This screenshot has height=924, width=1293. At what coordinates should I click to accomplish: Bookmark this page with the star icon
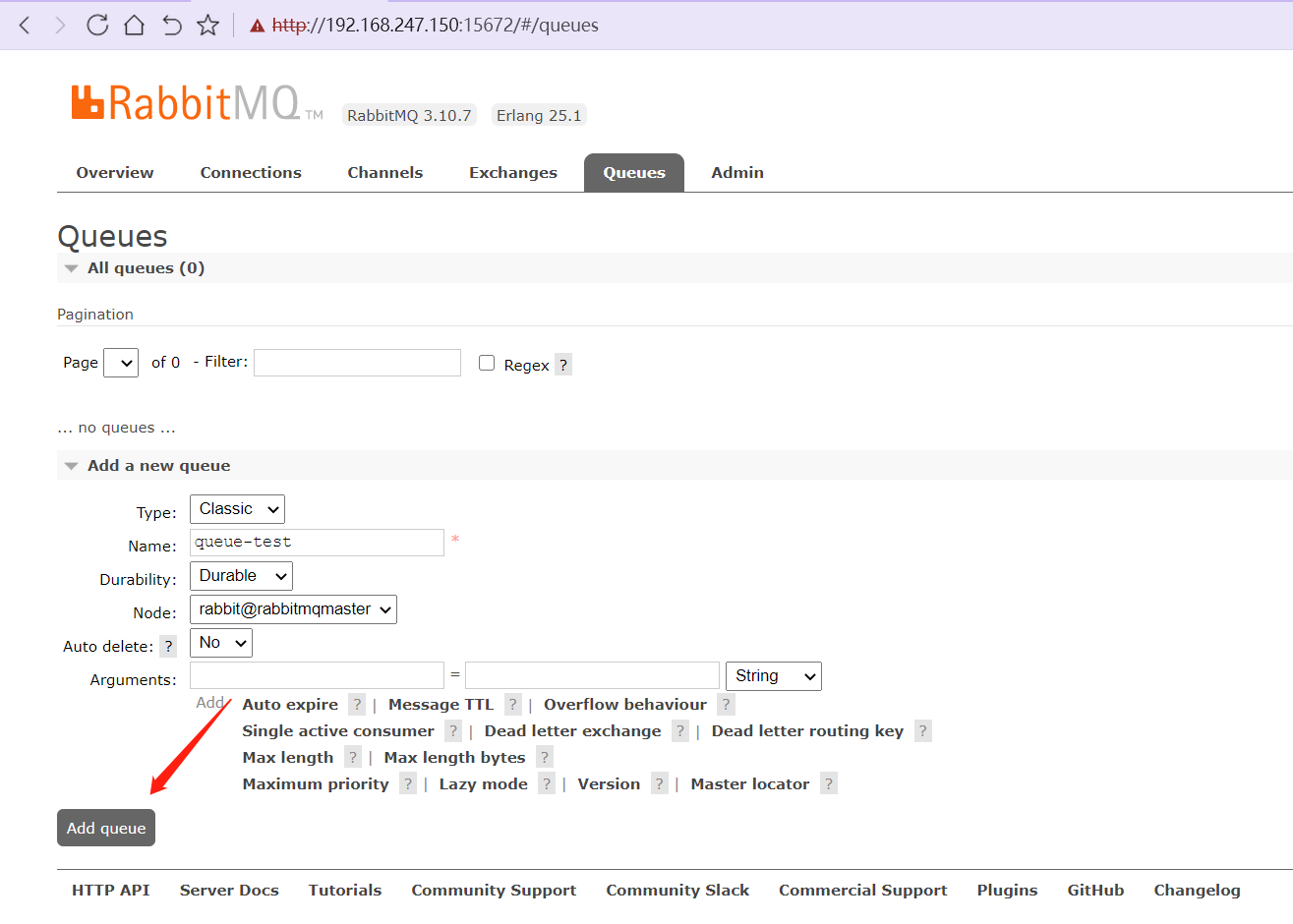[x=208, y=26]
